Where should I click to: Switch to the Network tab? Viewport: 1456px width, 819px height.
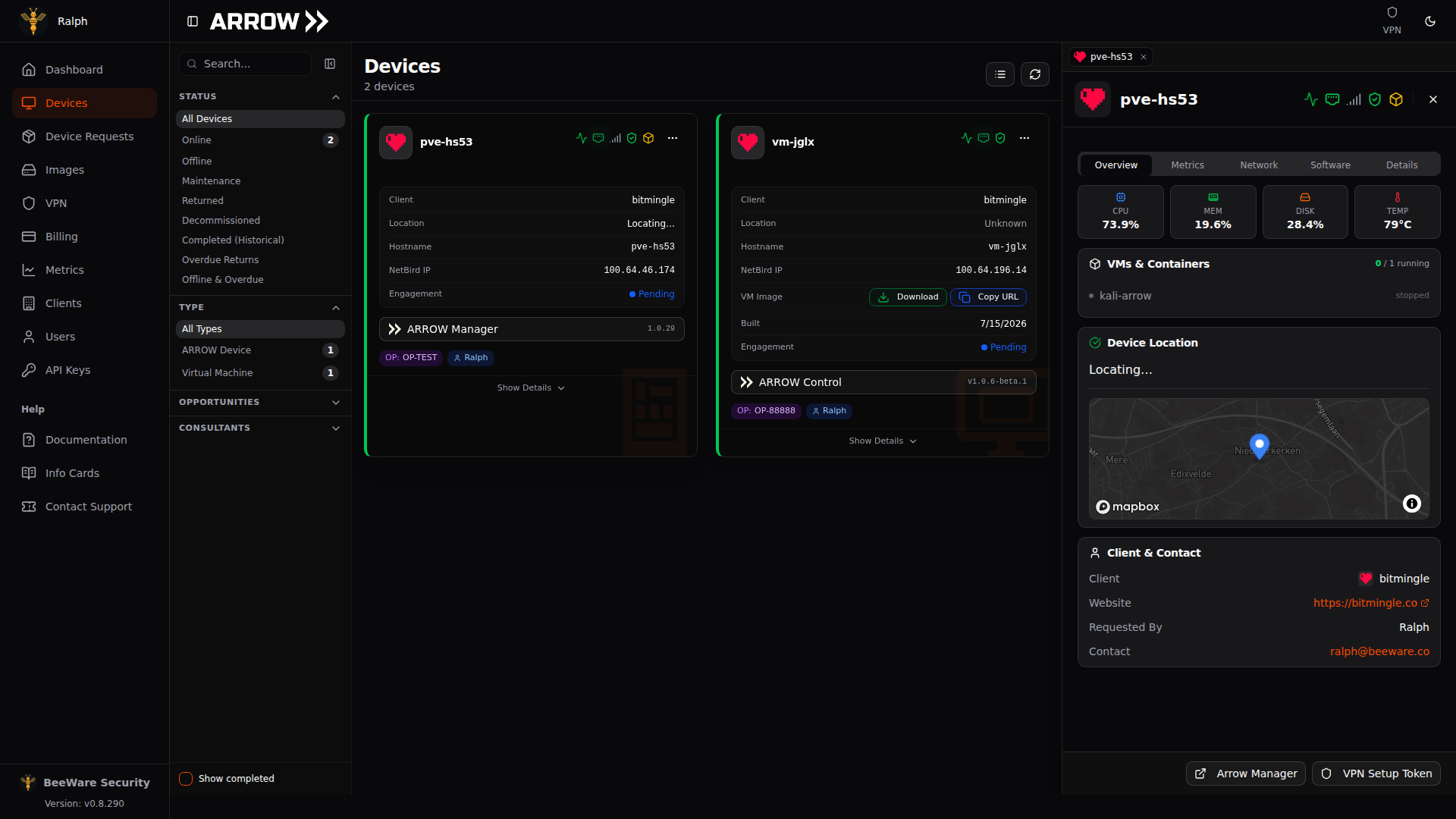click(x=1259, y=165)
